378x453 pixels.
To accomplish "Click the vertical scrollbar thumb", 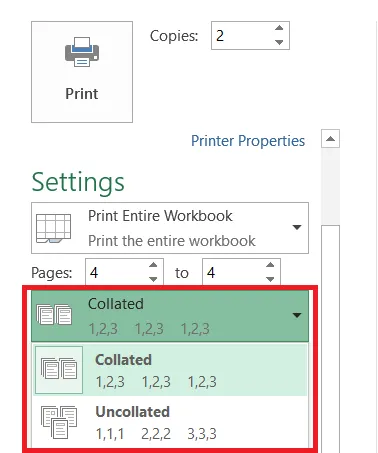I will pyautogui.click(x=330, y=338).
